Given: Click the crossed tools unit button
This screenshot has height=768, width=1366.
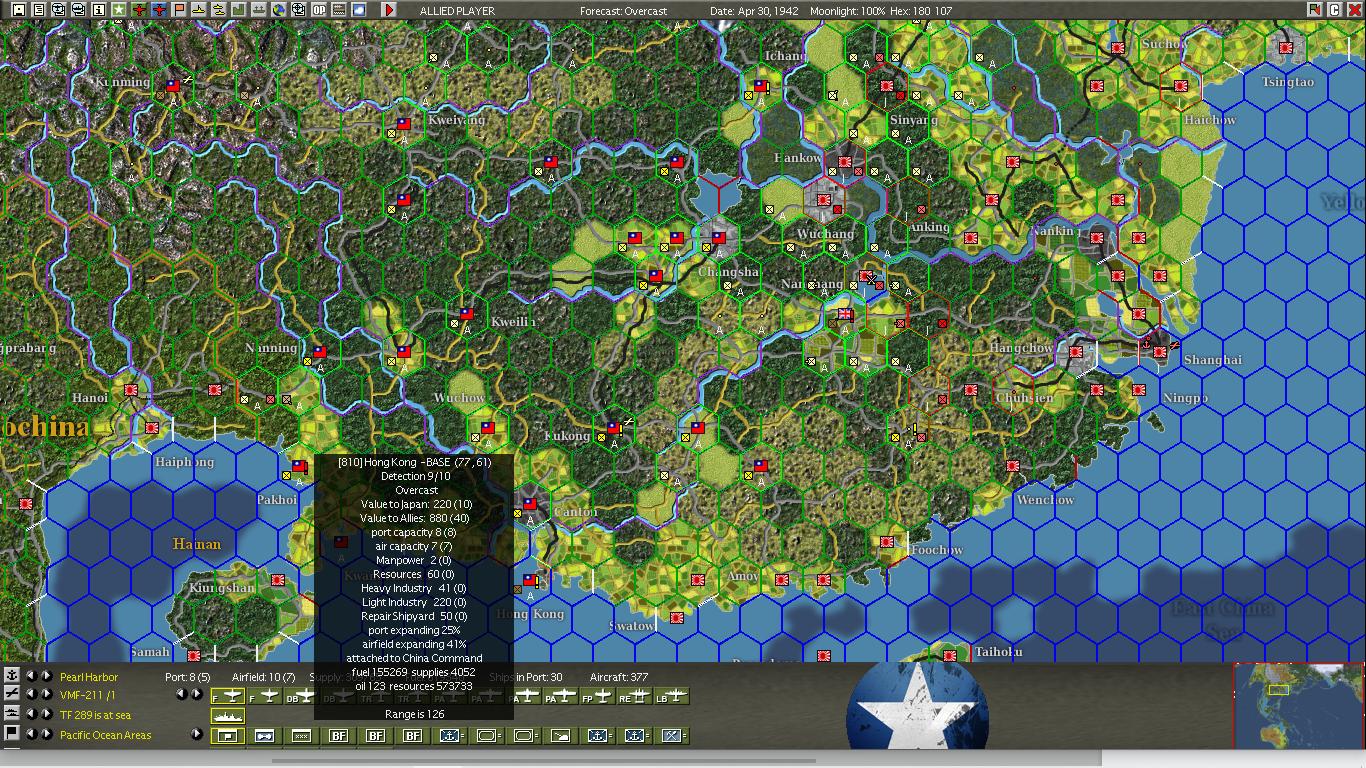Looking at the screenshot, I should (671, 736).
